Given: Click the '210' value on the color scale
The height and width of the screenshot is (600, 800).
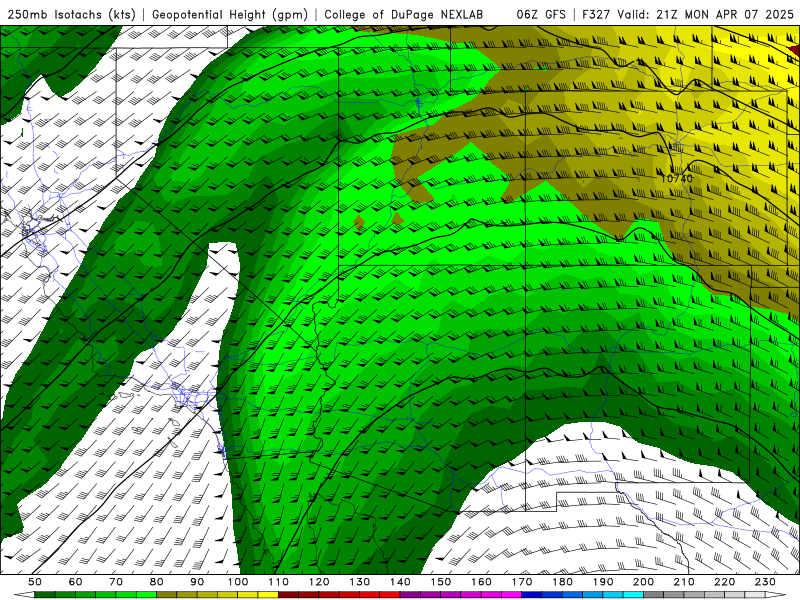Looking at the screenshot, I should [x=684, y=582].
